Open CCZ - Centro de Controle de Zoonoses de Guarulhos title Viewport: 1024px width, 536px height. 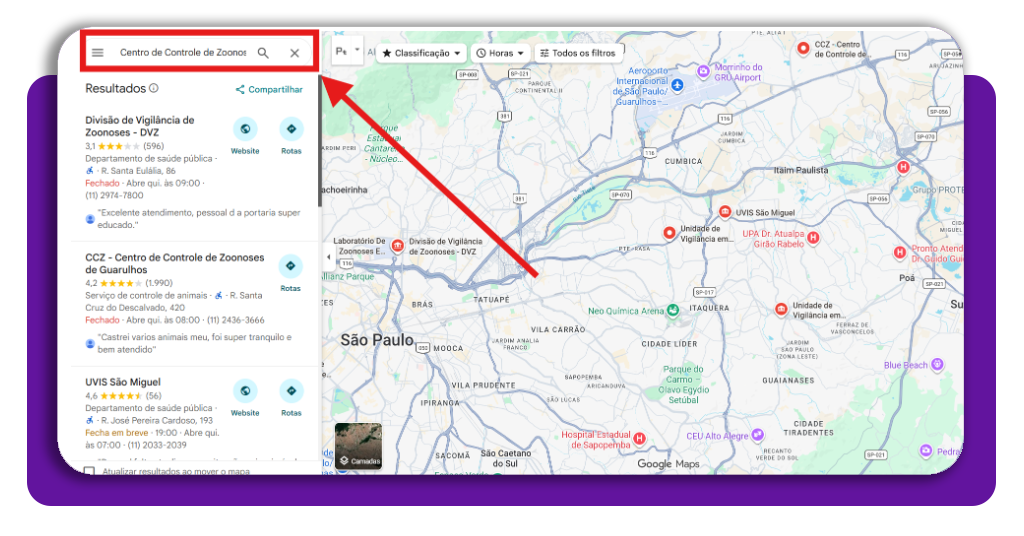pos(174,264)
